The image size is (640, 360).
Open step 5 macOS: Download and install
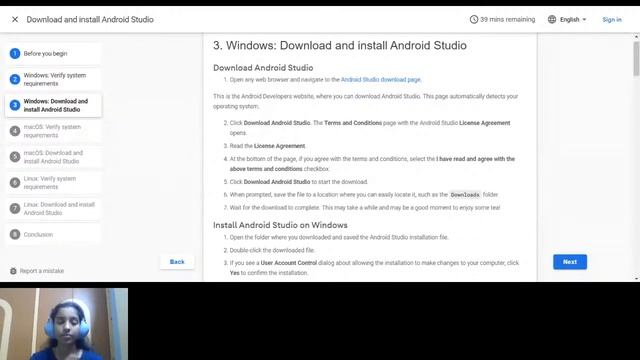click(x=53, y=157)
